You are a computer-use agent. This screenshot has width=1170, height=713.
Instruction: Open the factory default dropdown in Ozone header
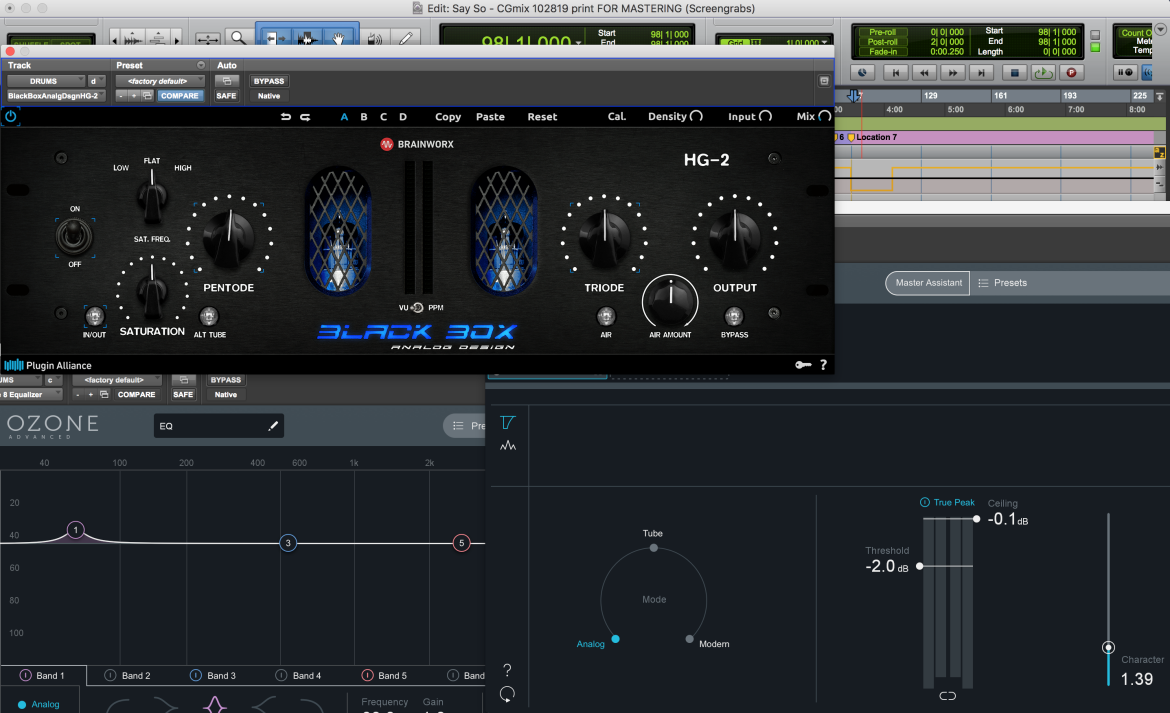click(x=116, y=380)
